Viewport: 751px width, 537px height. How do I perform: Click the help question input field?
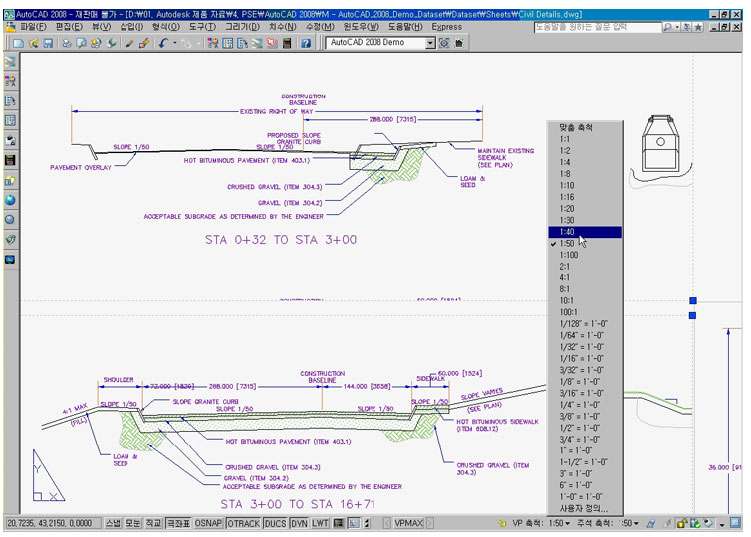[596, 27]
